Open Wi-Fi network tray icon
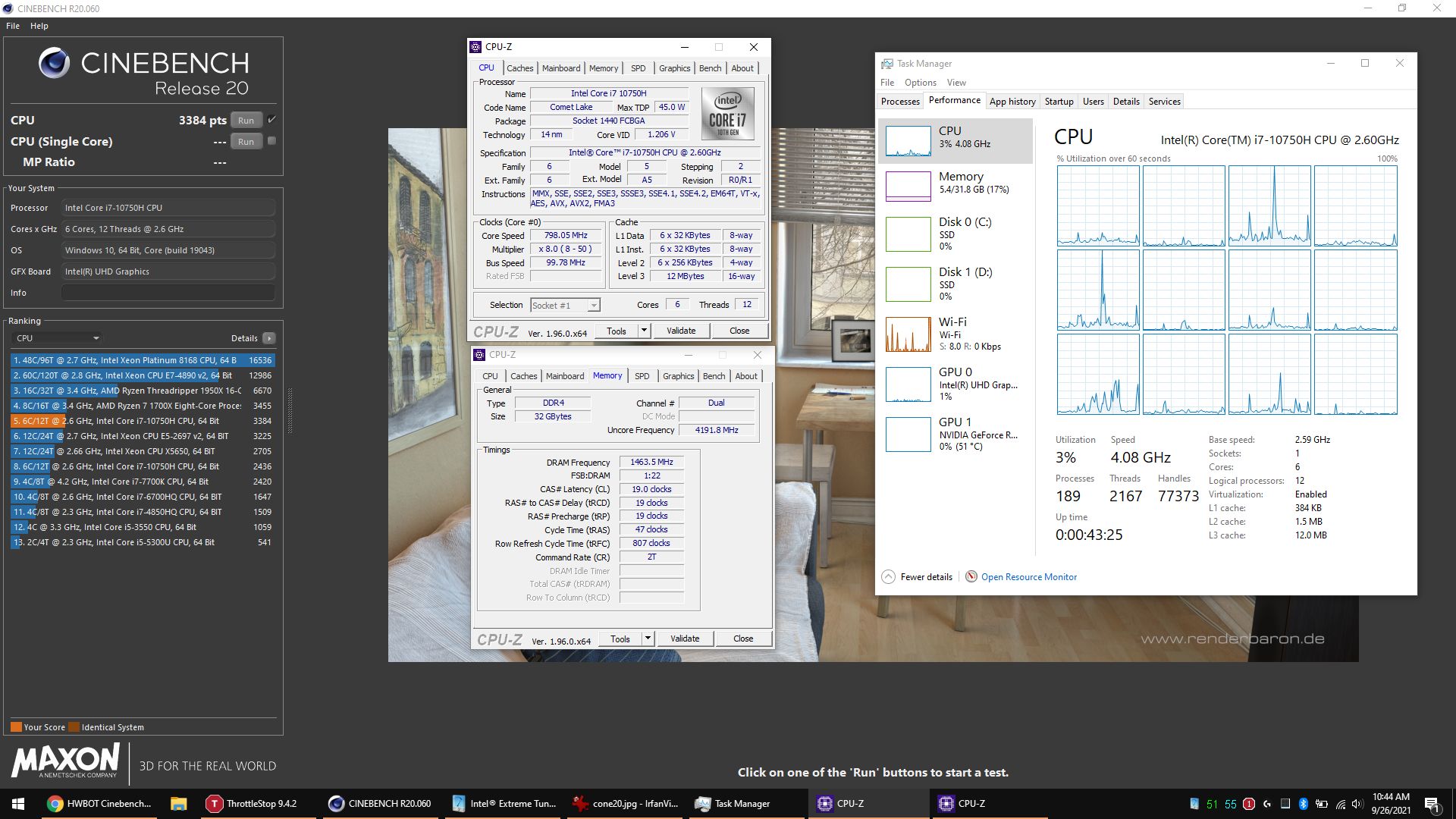The width and height of the screenshot is (1456, 819). (x=1340, y=804)
